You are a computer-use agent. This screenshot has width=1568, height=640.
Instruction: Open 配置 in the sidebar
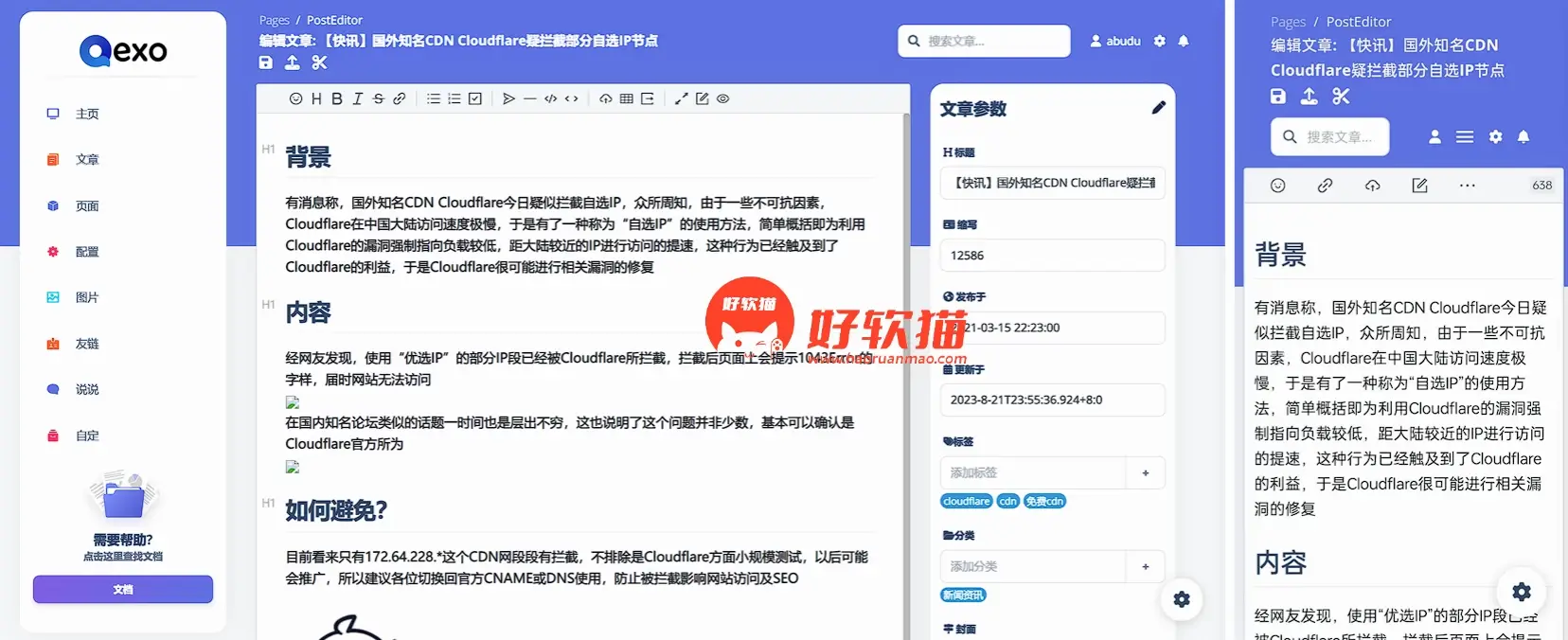(x=87, y=252)
